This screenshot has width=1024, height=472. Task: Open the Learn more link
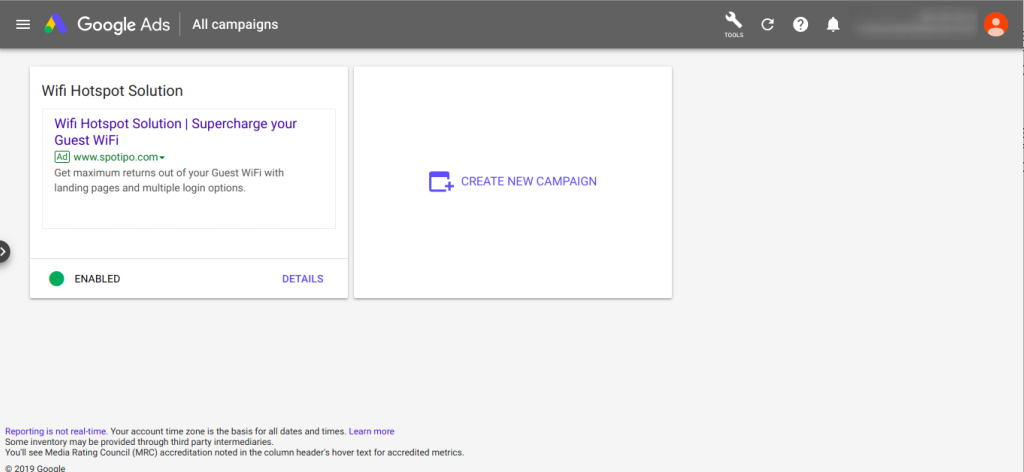point(372,431)
